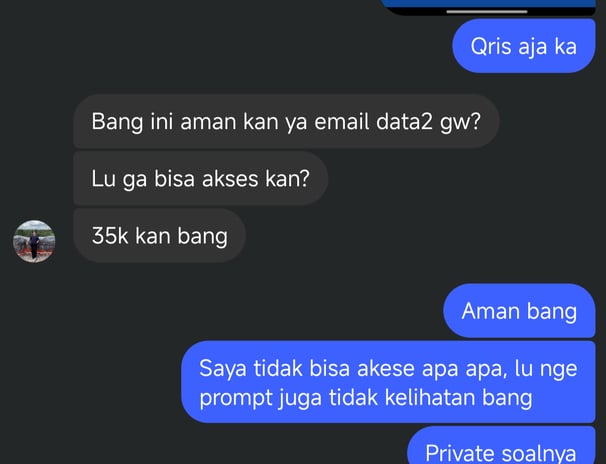The height and width of the screenshot is (464, 606).
Task: Click the white home bar in the image attachment
Action: tap(487, 12)
